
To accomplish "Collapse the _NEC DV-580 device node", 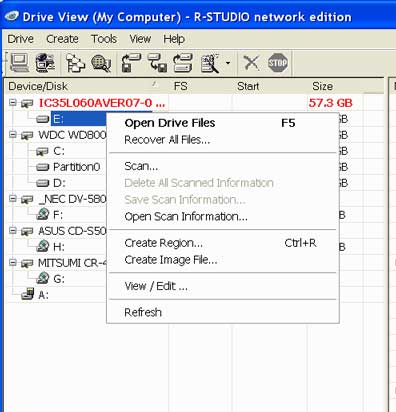I will 13,198.
